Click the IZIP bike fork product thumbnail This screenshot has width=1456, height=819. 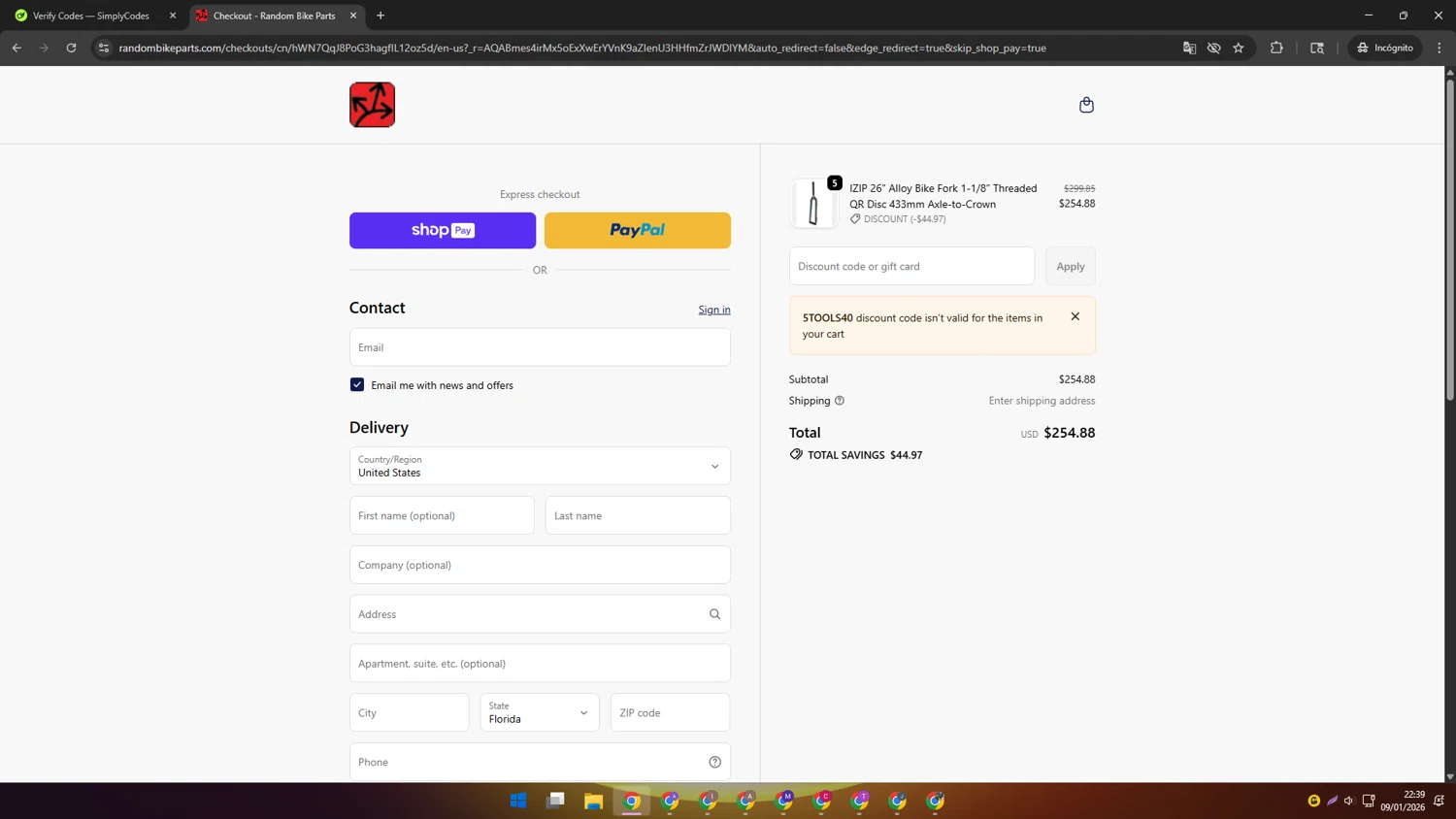coord(813,203)
